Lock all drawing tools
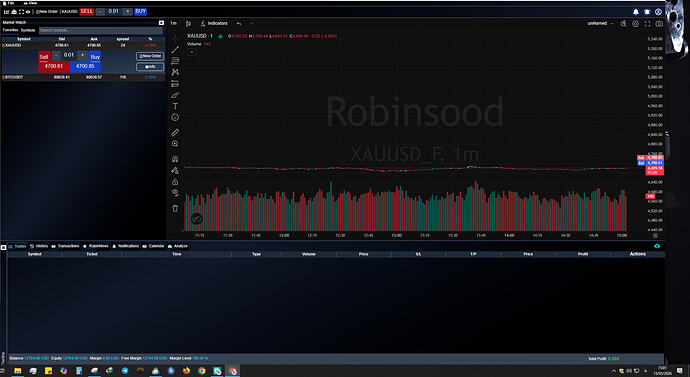690x377 pixels. coord(175,182)
